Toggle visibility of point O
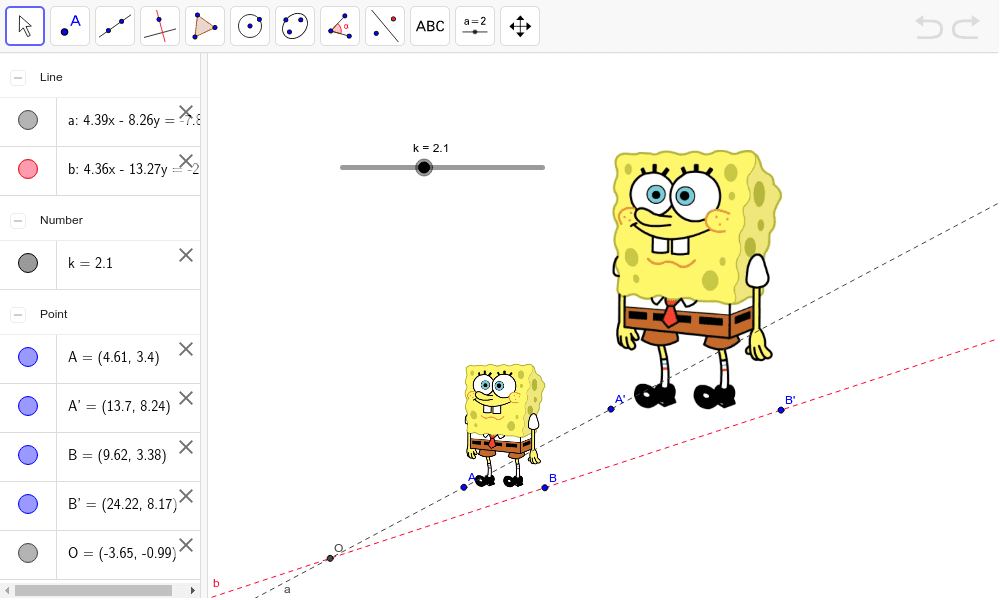This screenshot has width=1000, height=600. (x=28, y=553)
